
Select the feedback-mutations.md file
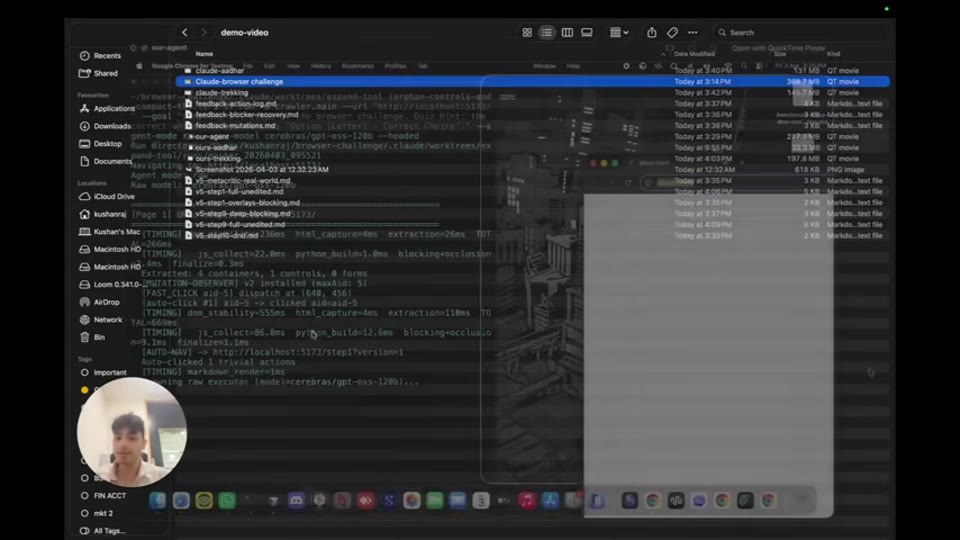pos(236,126)
